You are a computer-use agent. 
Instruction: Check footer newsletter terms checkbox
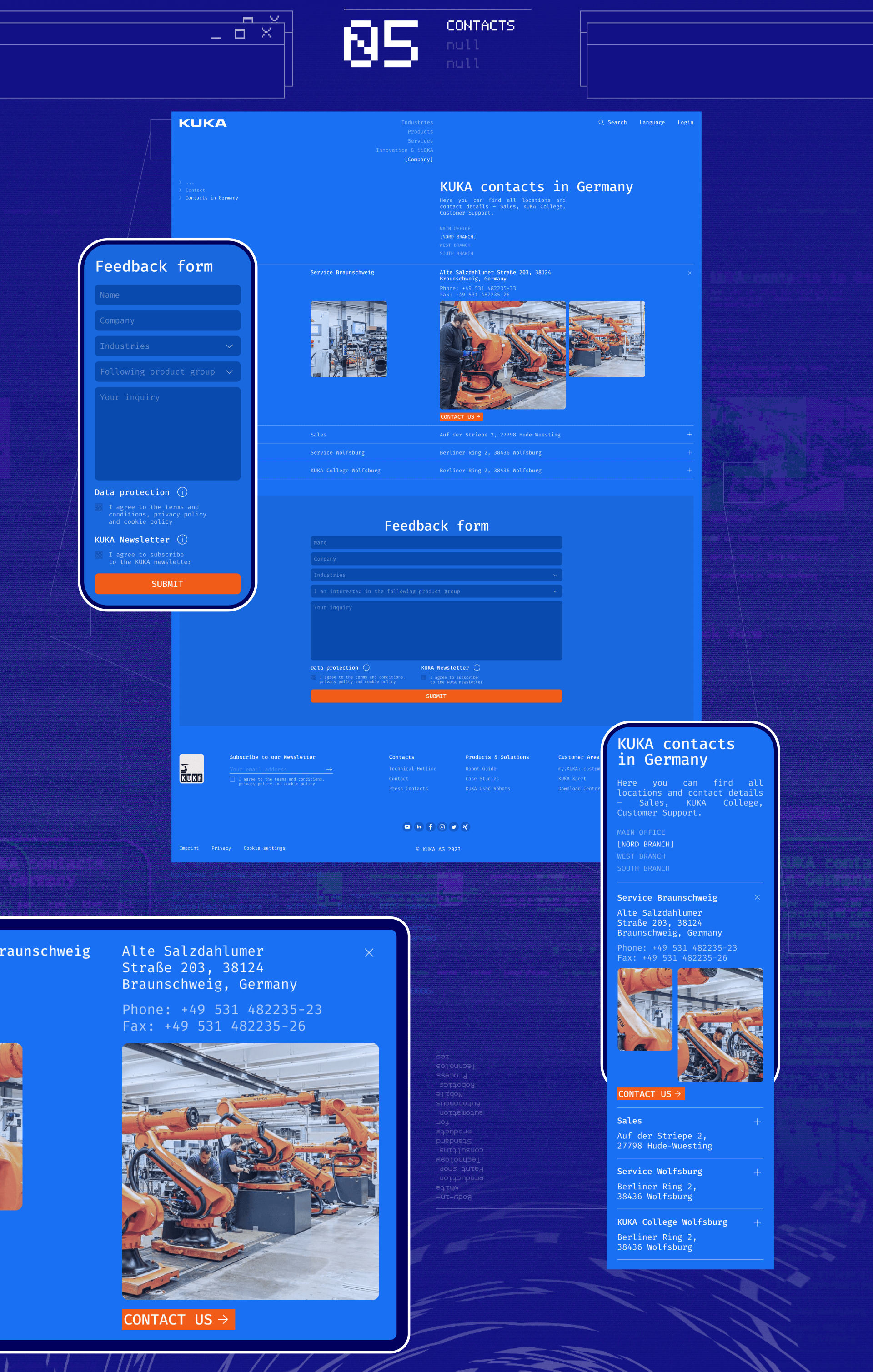[232, 780]
